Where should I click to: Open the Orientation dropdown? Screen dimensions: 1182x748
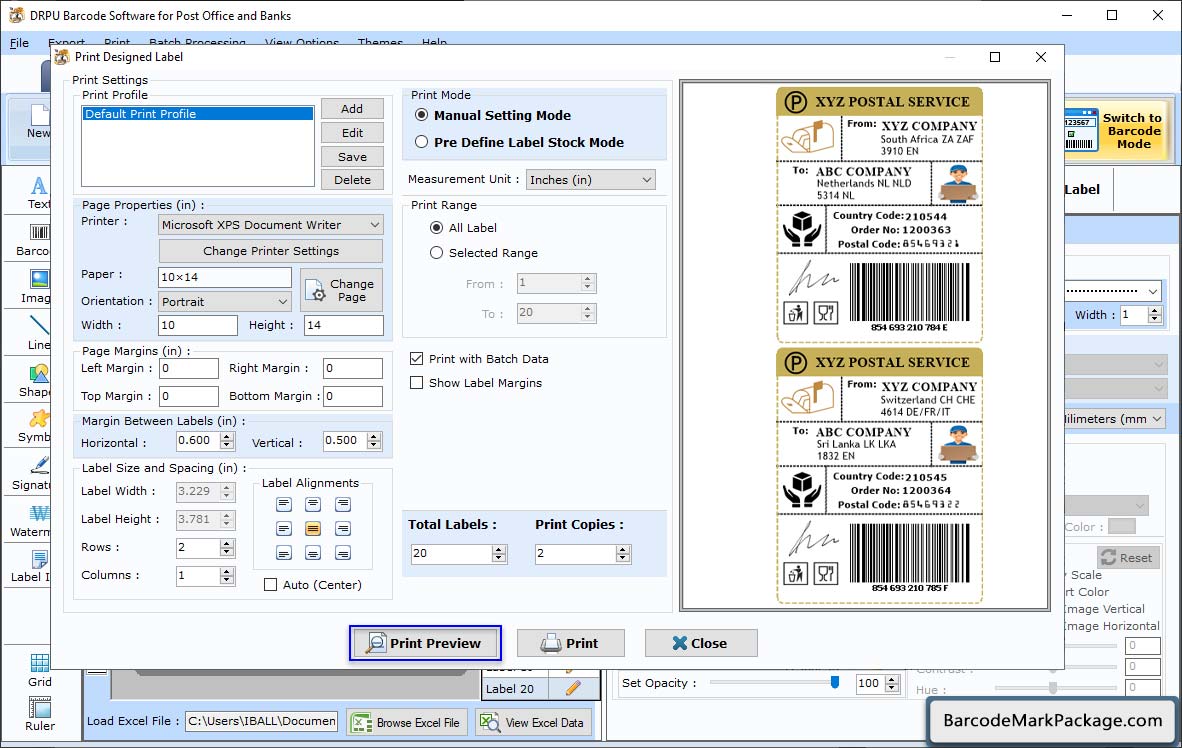pyautogui.click(x=225, y=302)
